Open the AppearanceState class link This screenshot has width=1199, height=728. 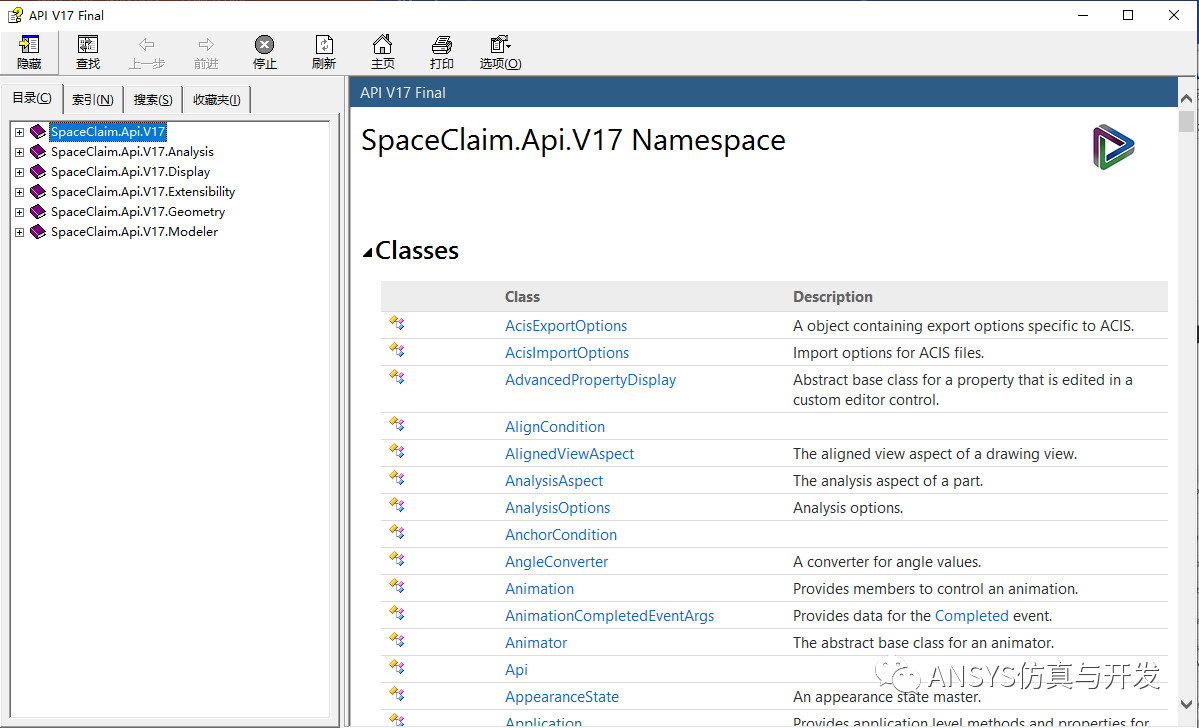(x=561, y=697)
